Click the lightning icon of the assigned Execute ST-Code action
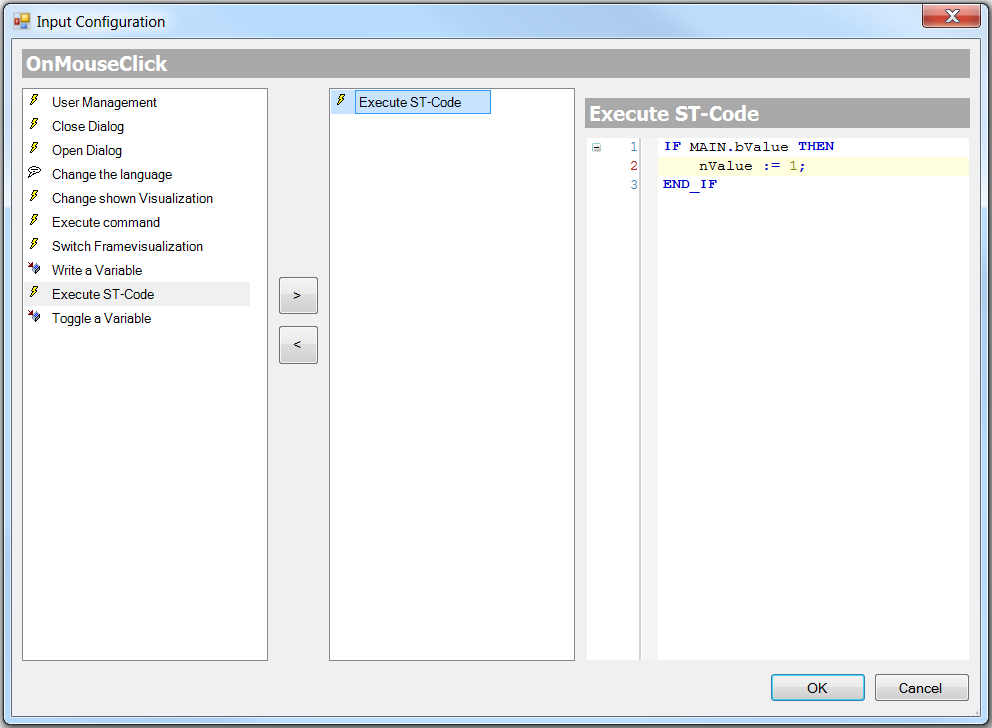 pos(341,100)
